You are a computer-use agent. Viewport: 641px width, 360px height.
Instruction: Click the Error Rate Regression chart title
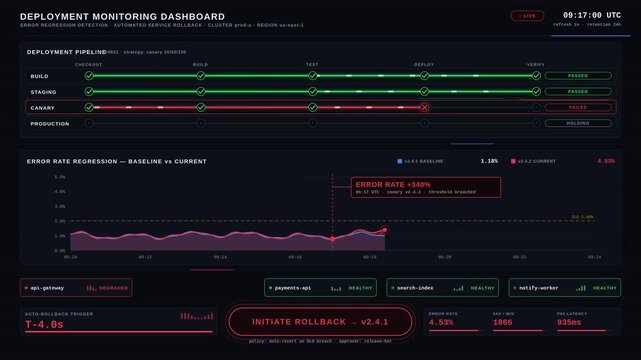(117, 161)
